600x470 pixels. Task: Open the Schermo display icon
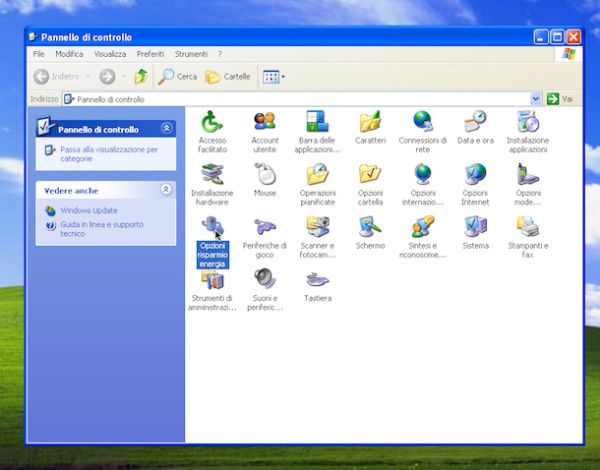[370, 229]
